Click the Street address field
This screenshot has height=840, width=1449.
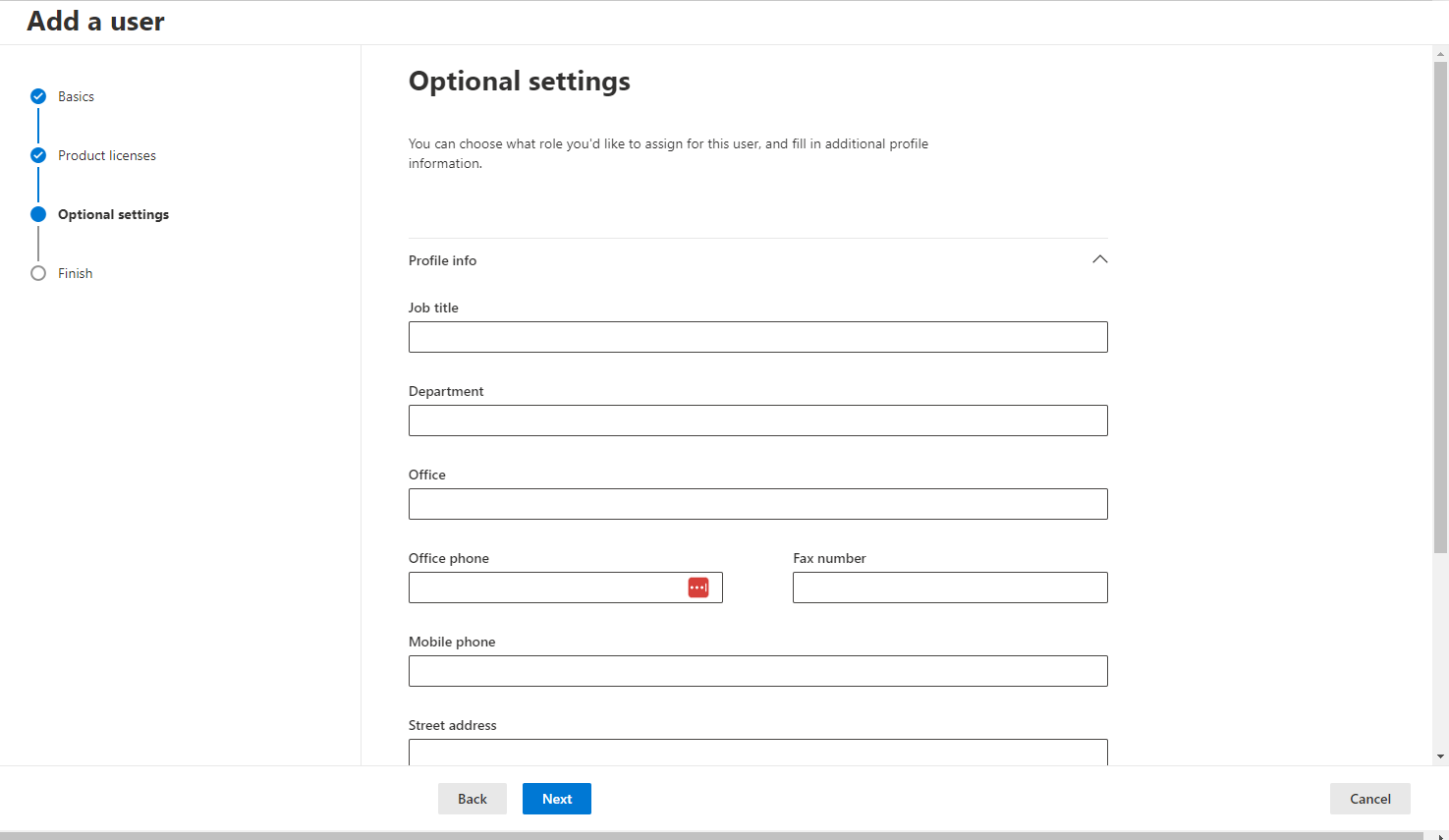click(758, 753)
